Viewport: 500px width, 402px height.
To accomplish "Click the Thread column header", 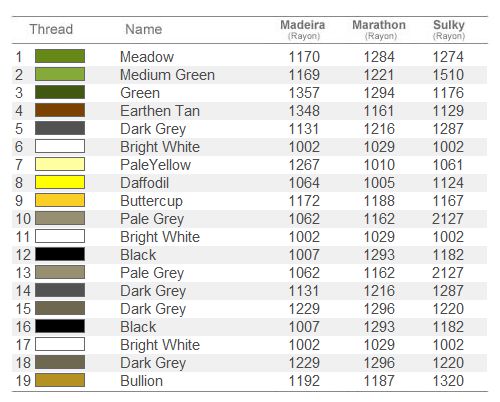I will click(51, 29).
